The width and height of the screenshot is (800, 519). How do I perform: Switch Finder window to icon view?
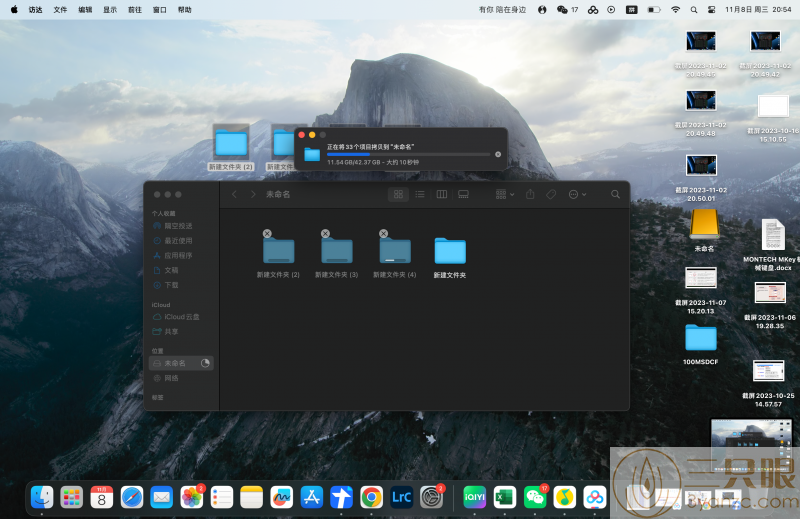[398, 194]
